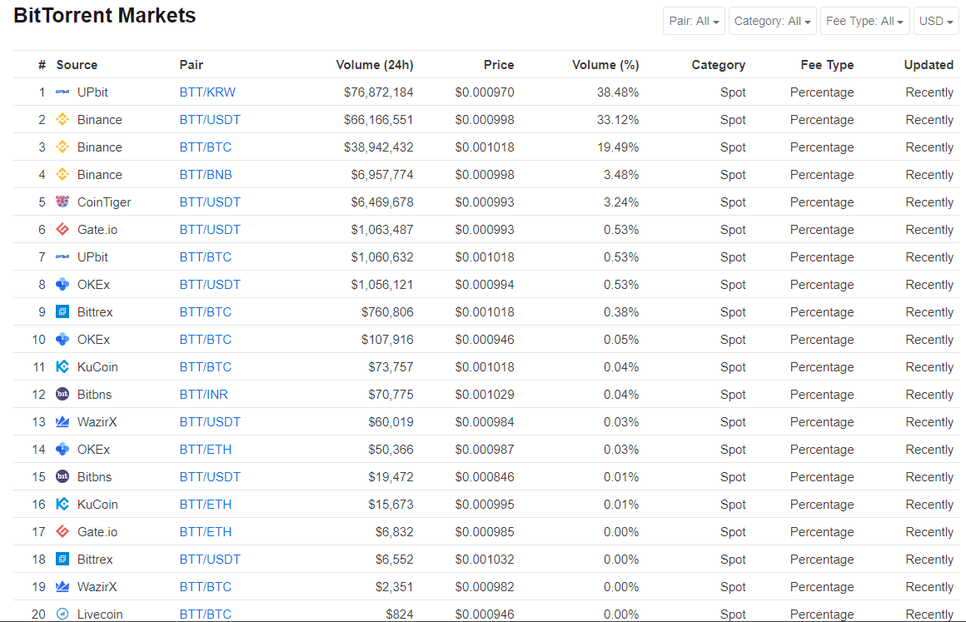The image size is (966, 622).
Task: Click the Bittrex logo in row 9
Action: click(x=62, y=312)
